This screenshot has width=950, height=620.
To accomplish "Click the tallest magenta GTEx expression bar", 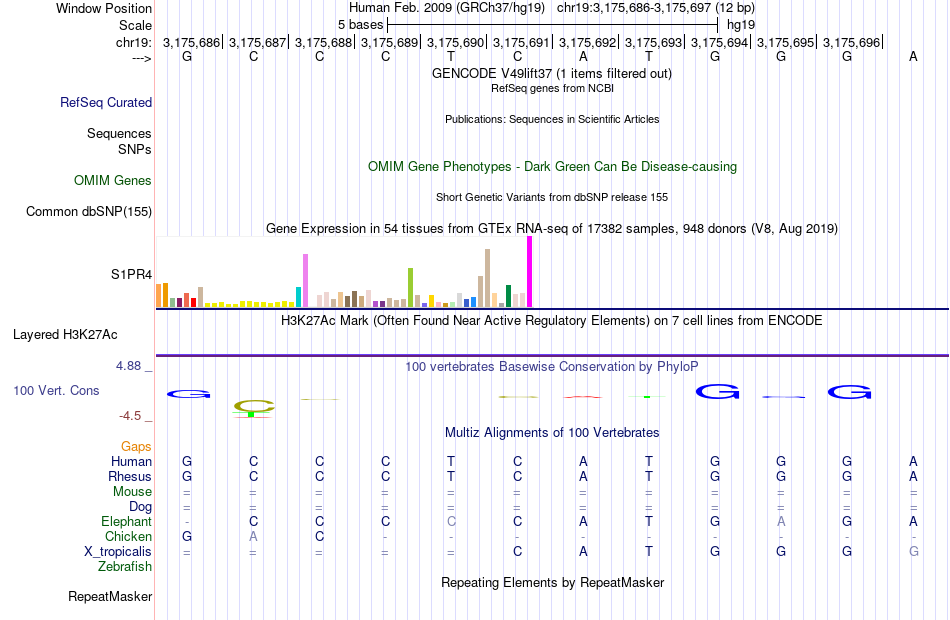I will pos(530,272).
